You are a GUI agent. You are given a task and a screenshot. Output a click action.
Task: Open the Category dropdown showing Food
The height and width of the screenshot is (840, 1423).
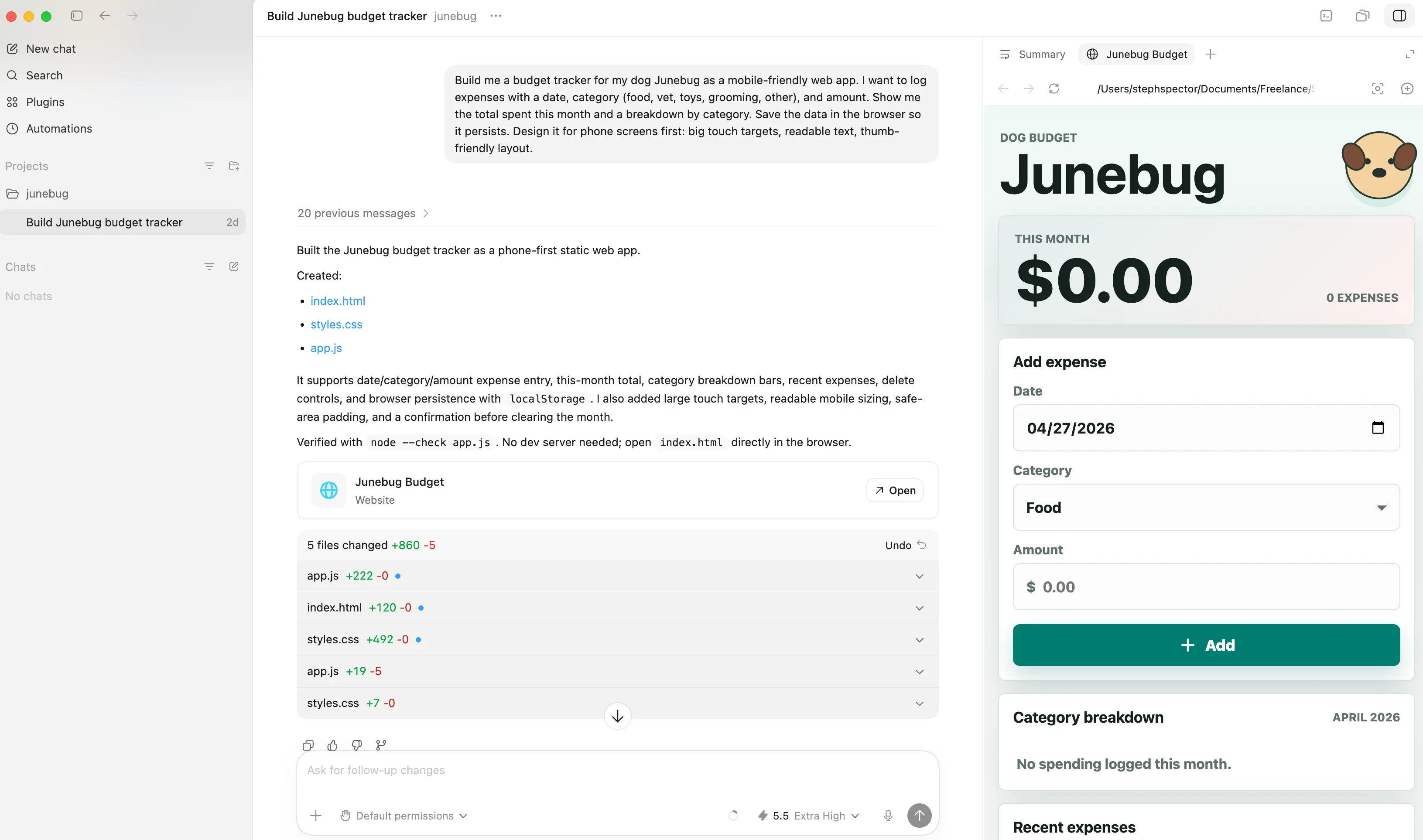click(1206, 507)
